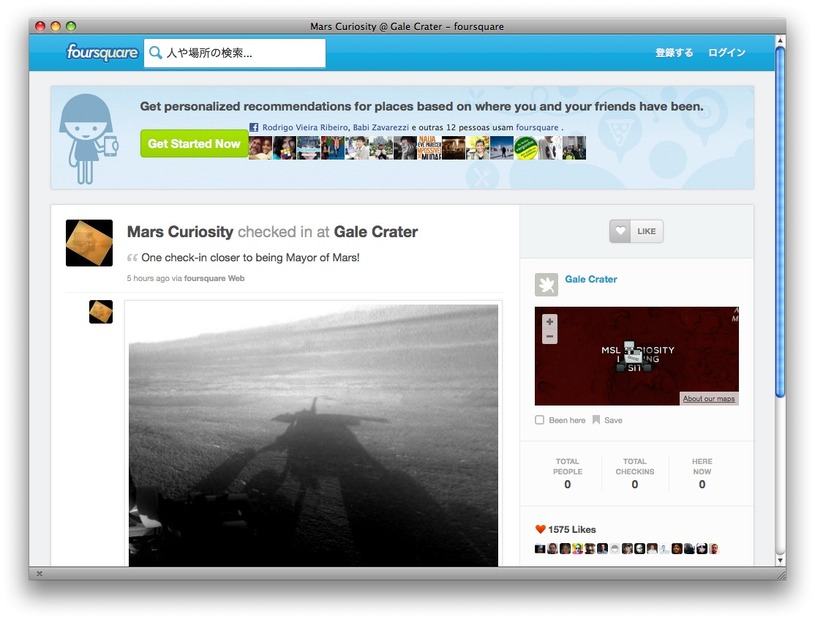Click the scrollbar up arrow
Image resolution: width=815 pixels, height=620 pixels.
[x=780, y=39]
